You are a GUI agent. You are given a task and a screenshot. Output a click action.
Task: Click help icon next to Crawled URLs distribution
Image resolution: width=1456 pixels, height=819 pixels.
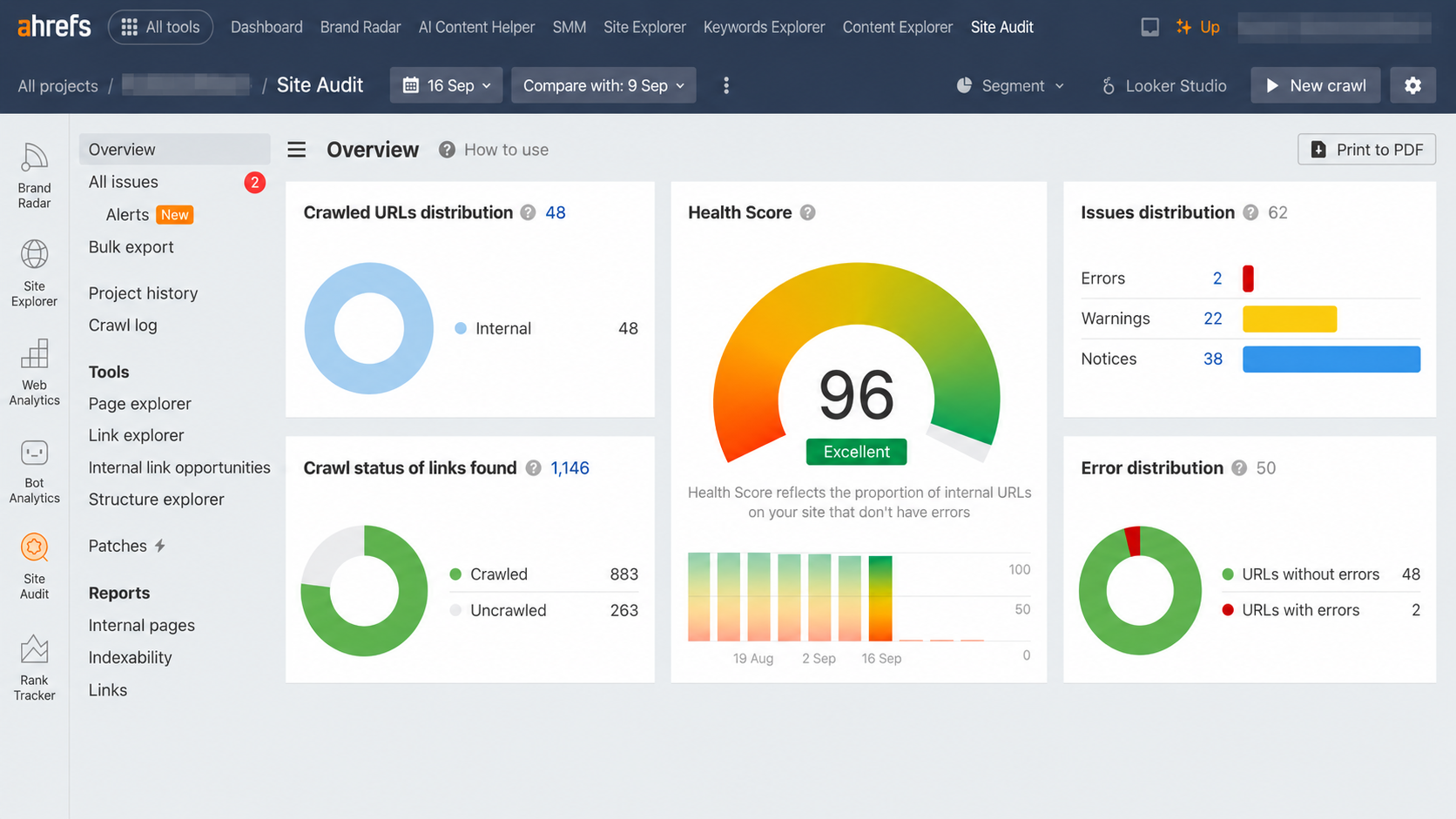(x=528, y=212)
